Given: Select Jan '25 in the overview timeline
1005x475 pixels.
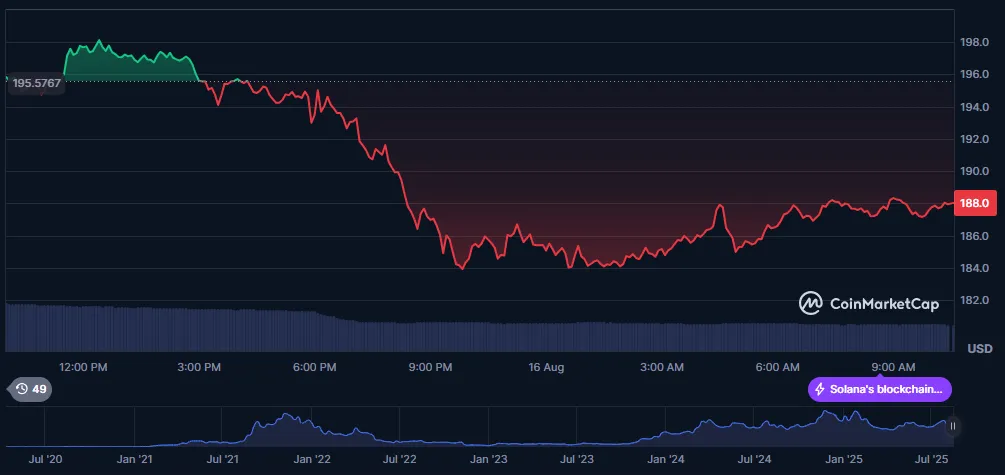Looking at the screenshot, I should tap(843, 459).
